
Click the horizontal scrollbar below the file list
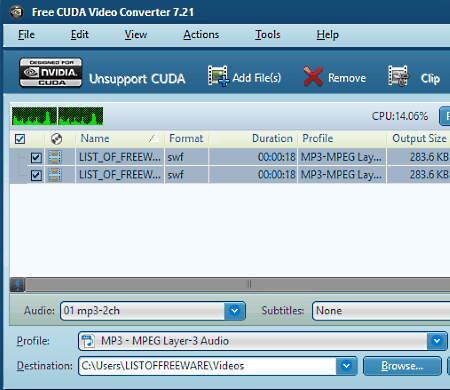tap(237, 285)
